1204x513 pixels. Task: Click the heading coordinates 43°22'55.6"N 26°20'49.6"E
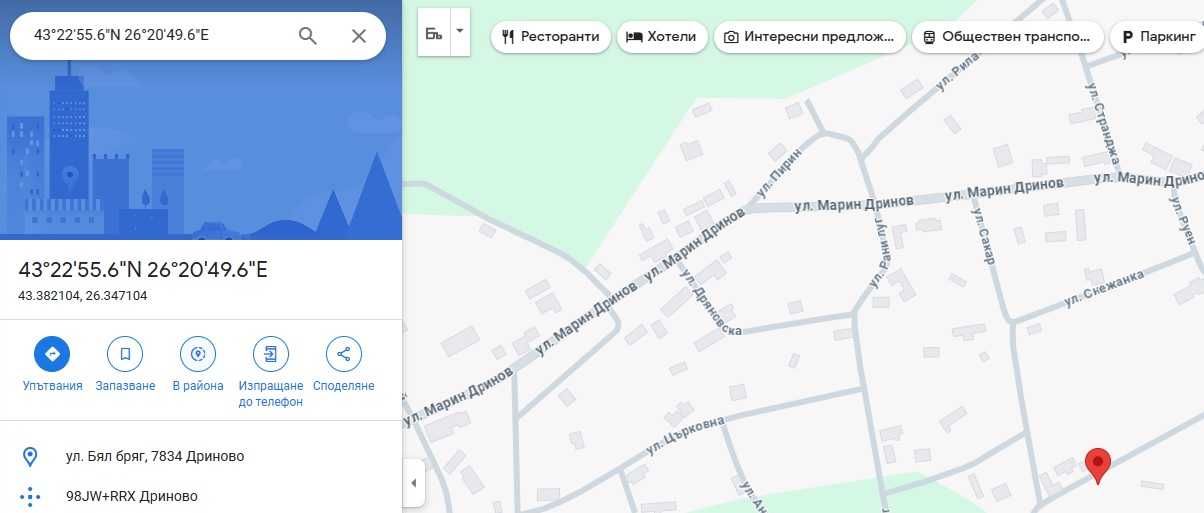pyautogui.click(x=144, y=270)
